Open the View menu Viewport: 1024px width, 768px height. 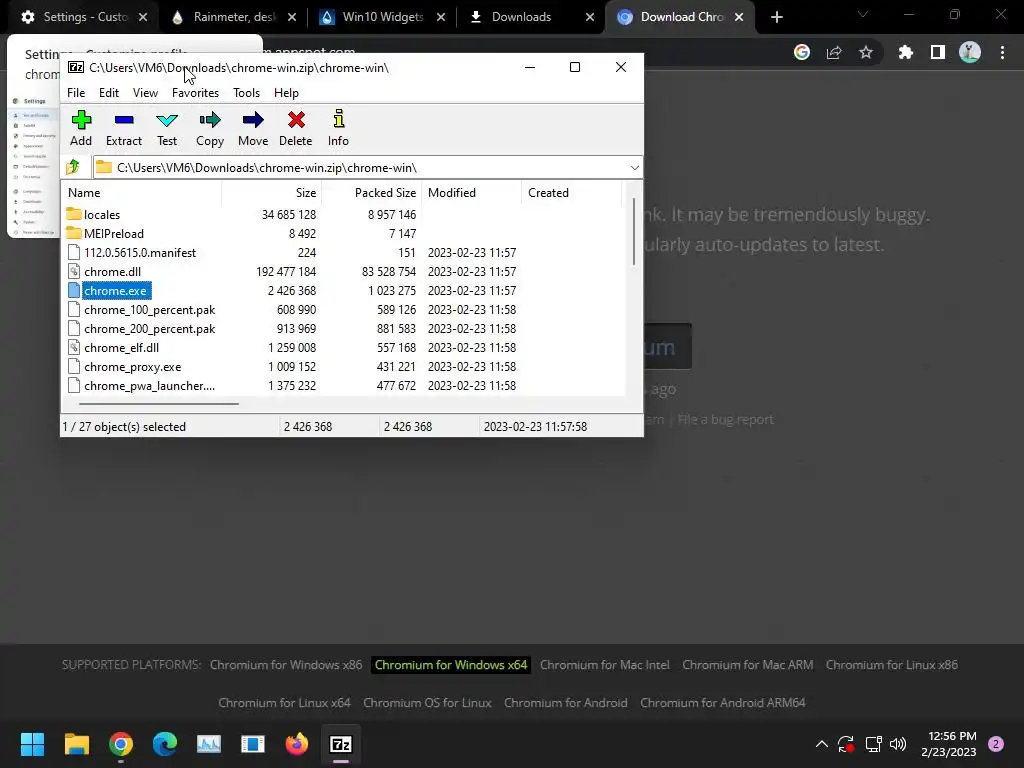145,93
